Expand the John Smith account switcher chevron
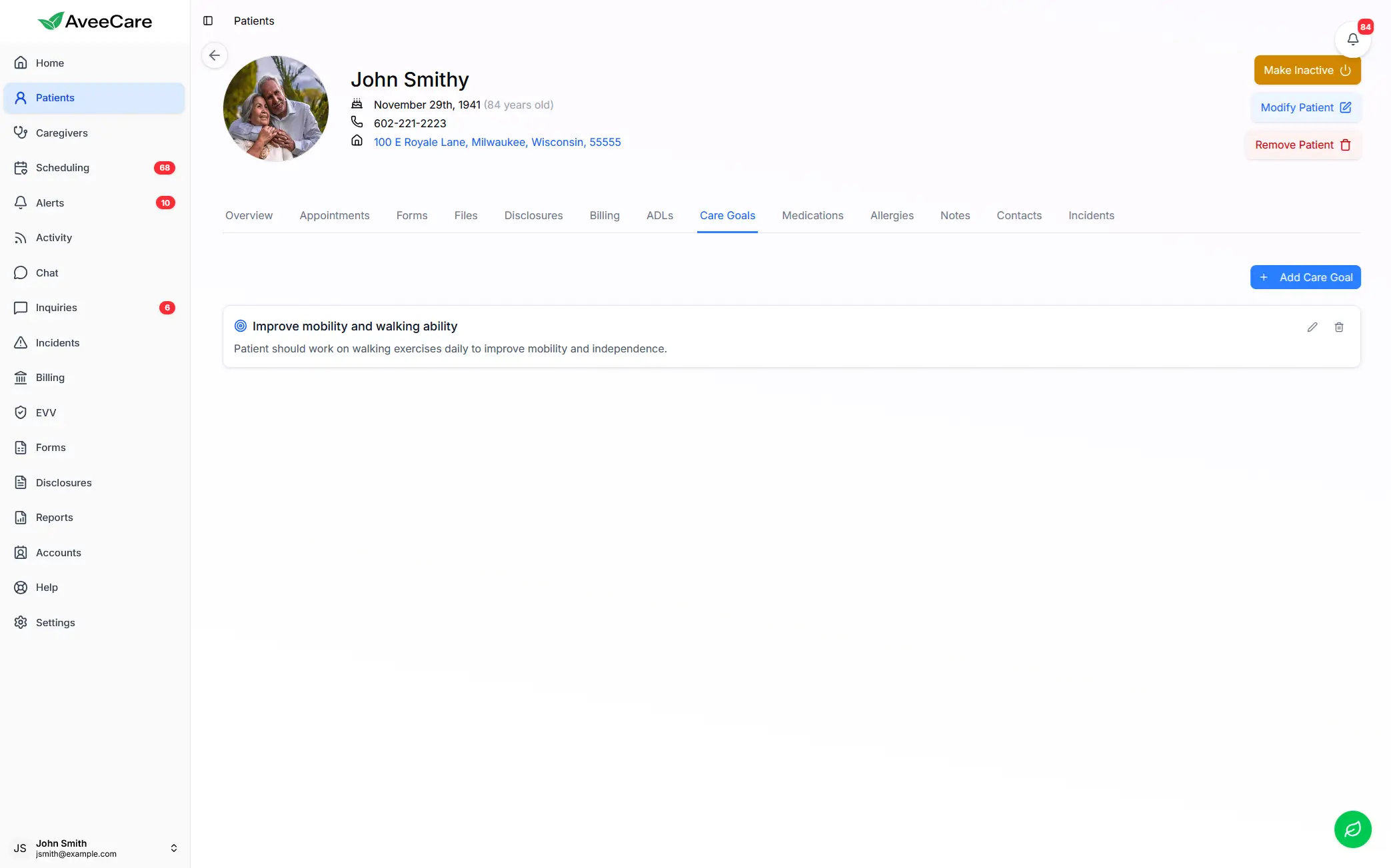The image size is (1391, 868). coord(174,848)
